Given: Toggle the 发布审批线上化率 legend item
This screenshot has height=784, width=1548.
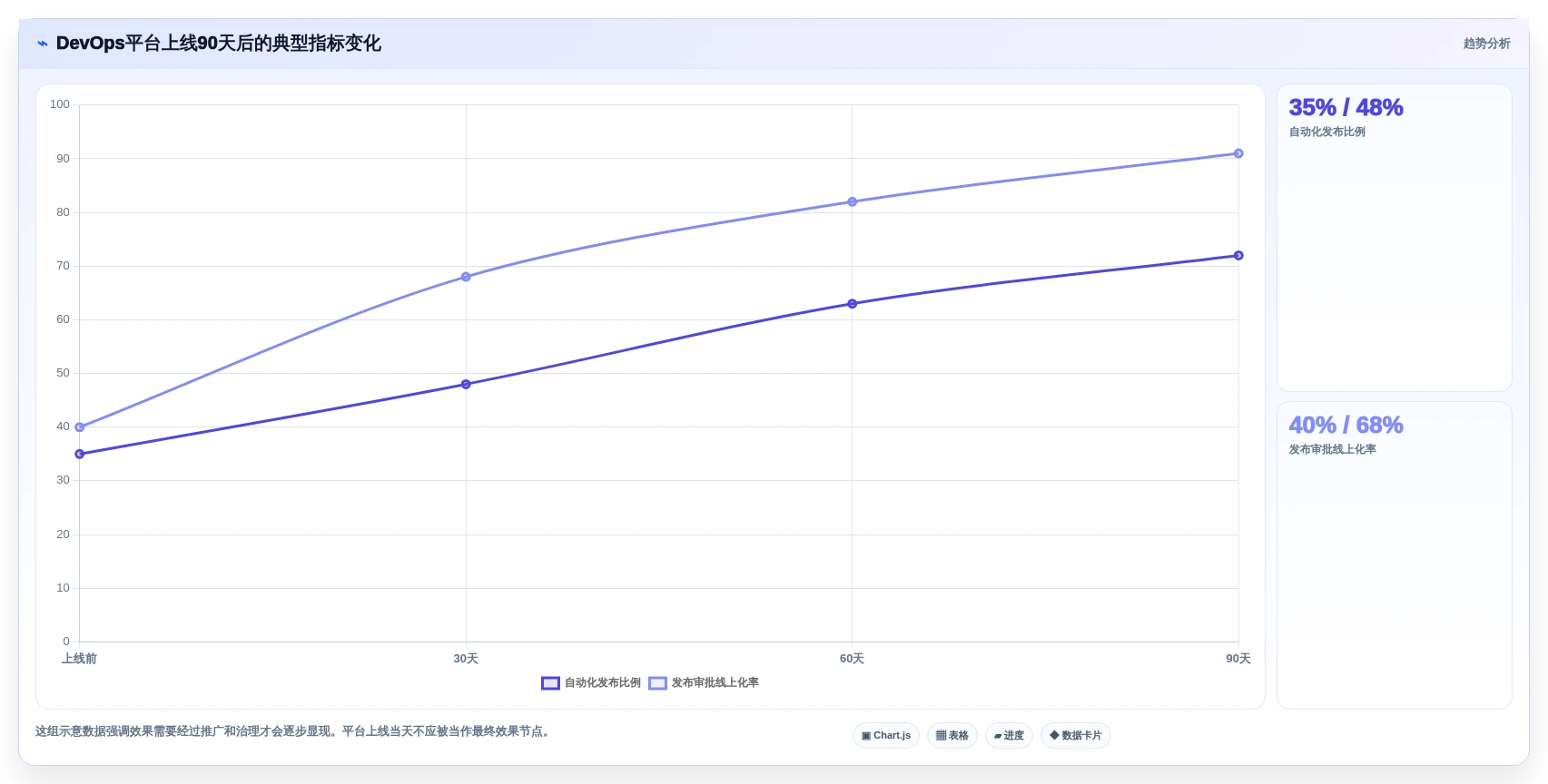Looking at the screenshot, I should click(x=704, y=682).
